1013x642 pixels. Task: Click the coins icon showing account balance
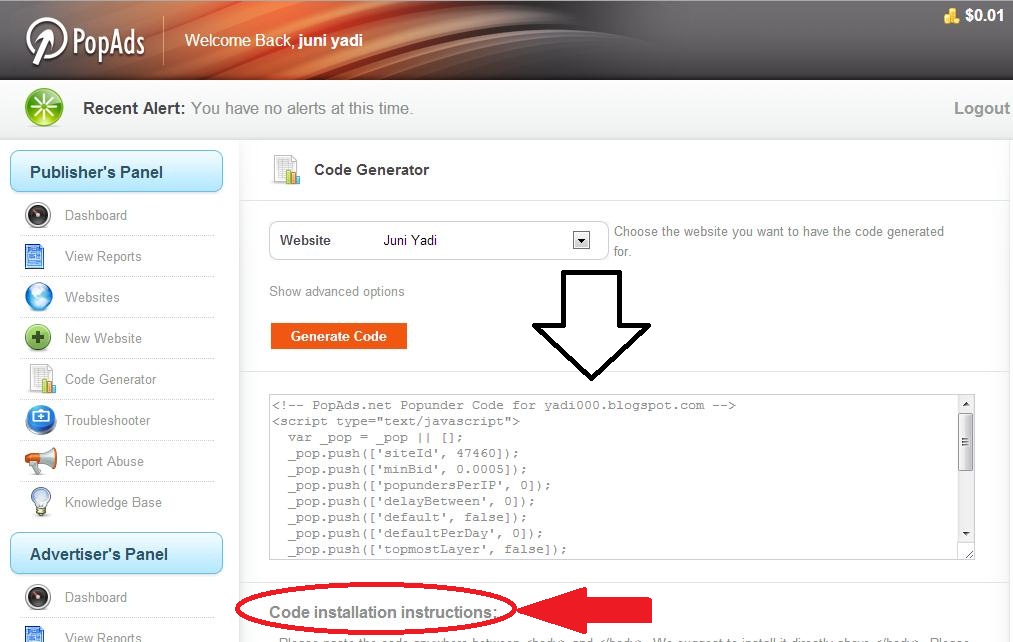[x=952, y=15]
